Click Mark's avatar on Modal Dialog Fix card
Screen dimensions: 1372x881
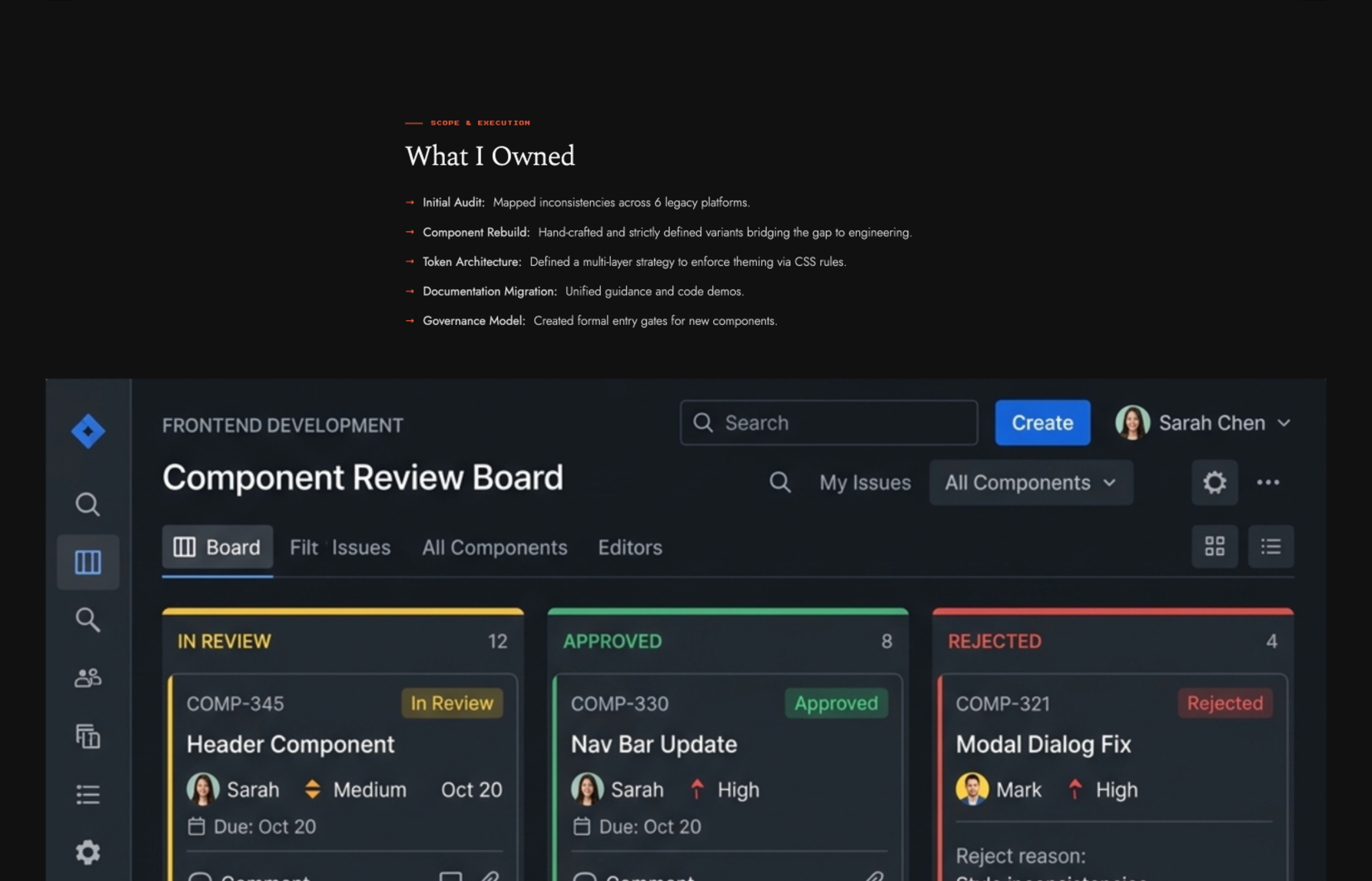click(x=972, y=789)
